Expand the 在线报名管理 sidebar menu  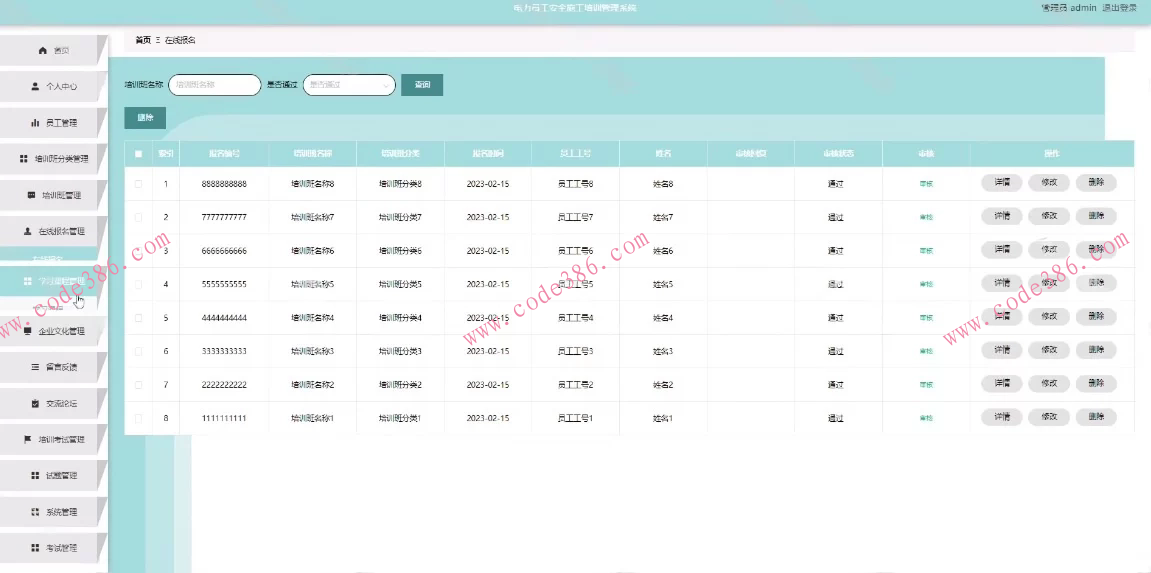point(60,231)
